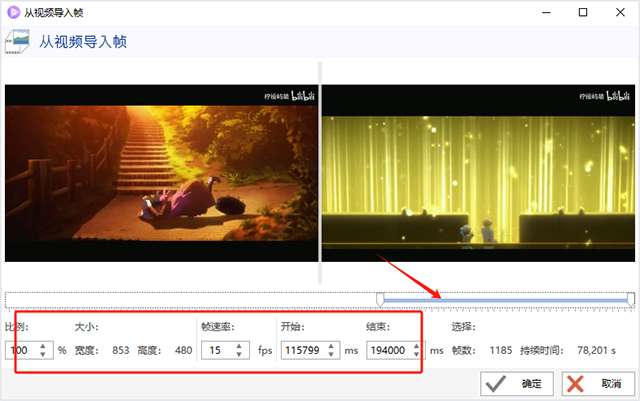Click the 从视频导入帧 header title text

point(83,42)
